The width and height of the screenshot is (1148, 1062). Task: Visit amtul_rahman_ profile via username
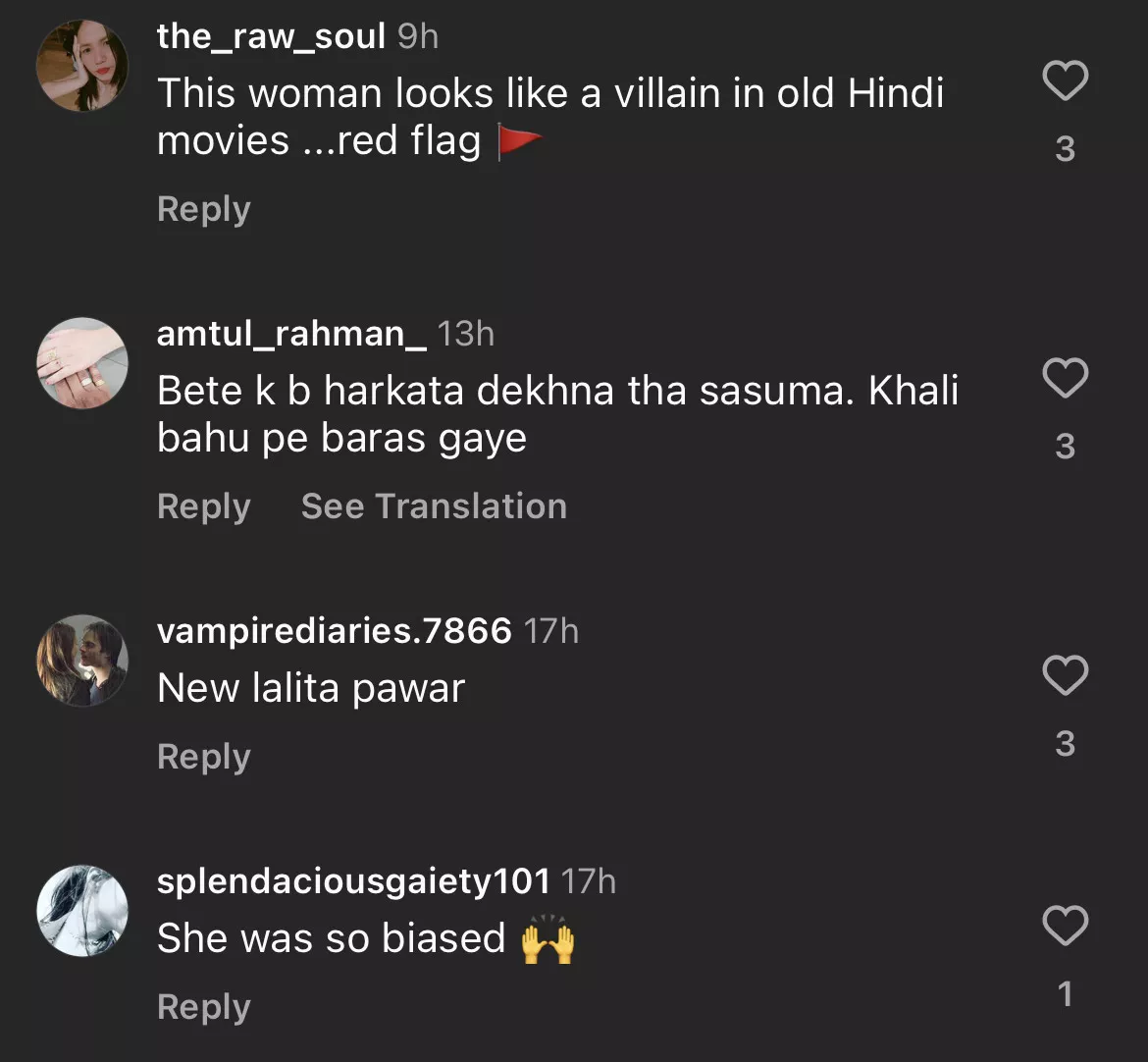click(291, 334)
